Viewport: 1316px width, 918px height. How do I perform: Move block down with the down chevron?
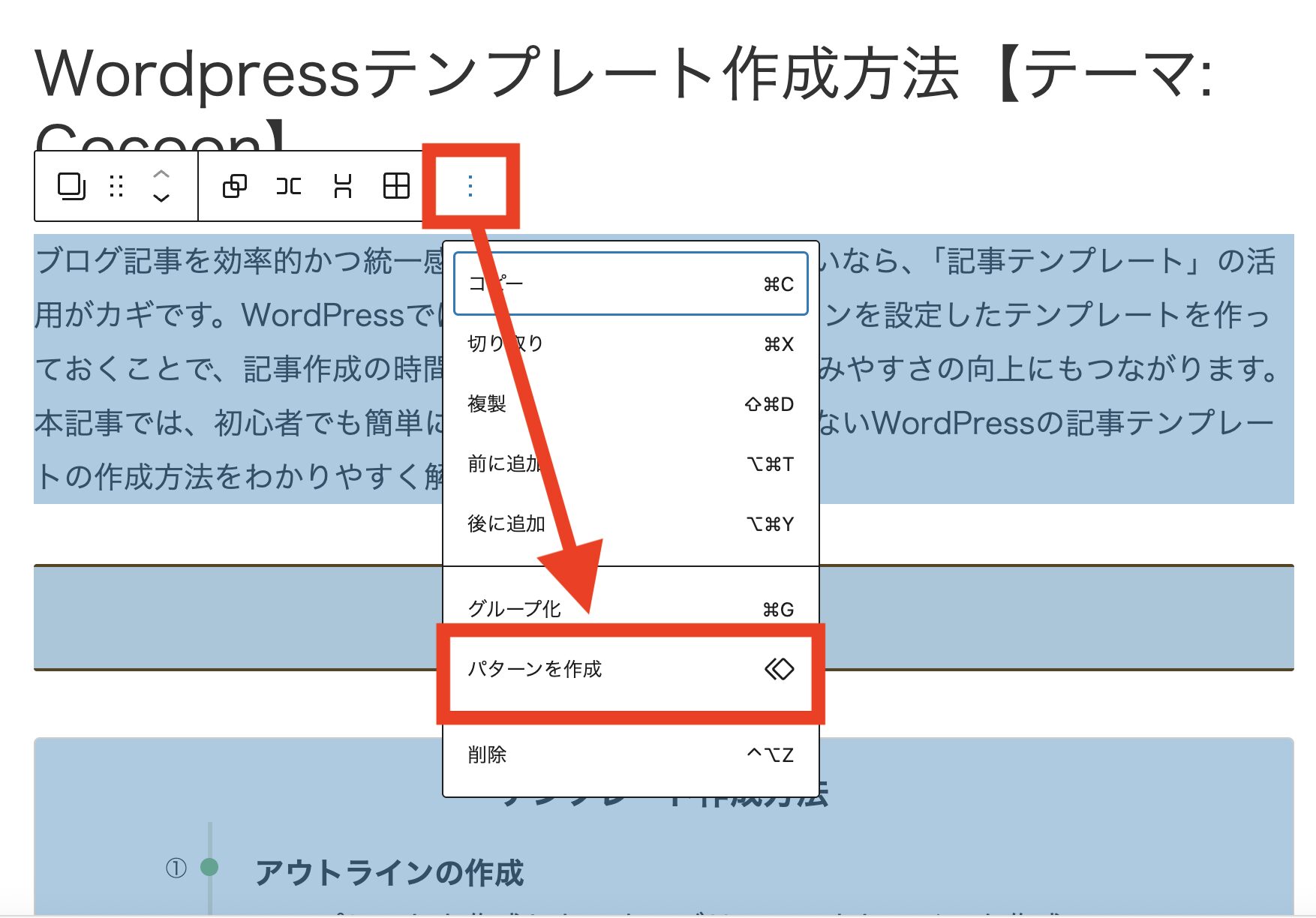coord(161,198)
